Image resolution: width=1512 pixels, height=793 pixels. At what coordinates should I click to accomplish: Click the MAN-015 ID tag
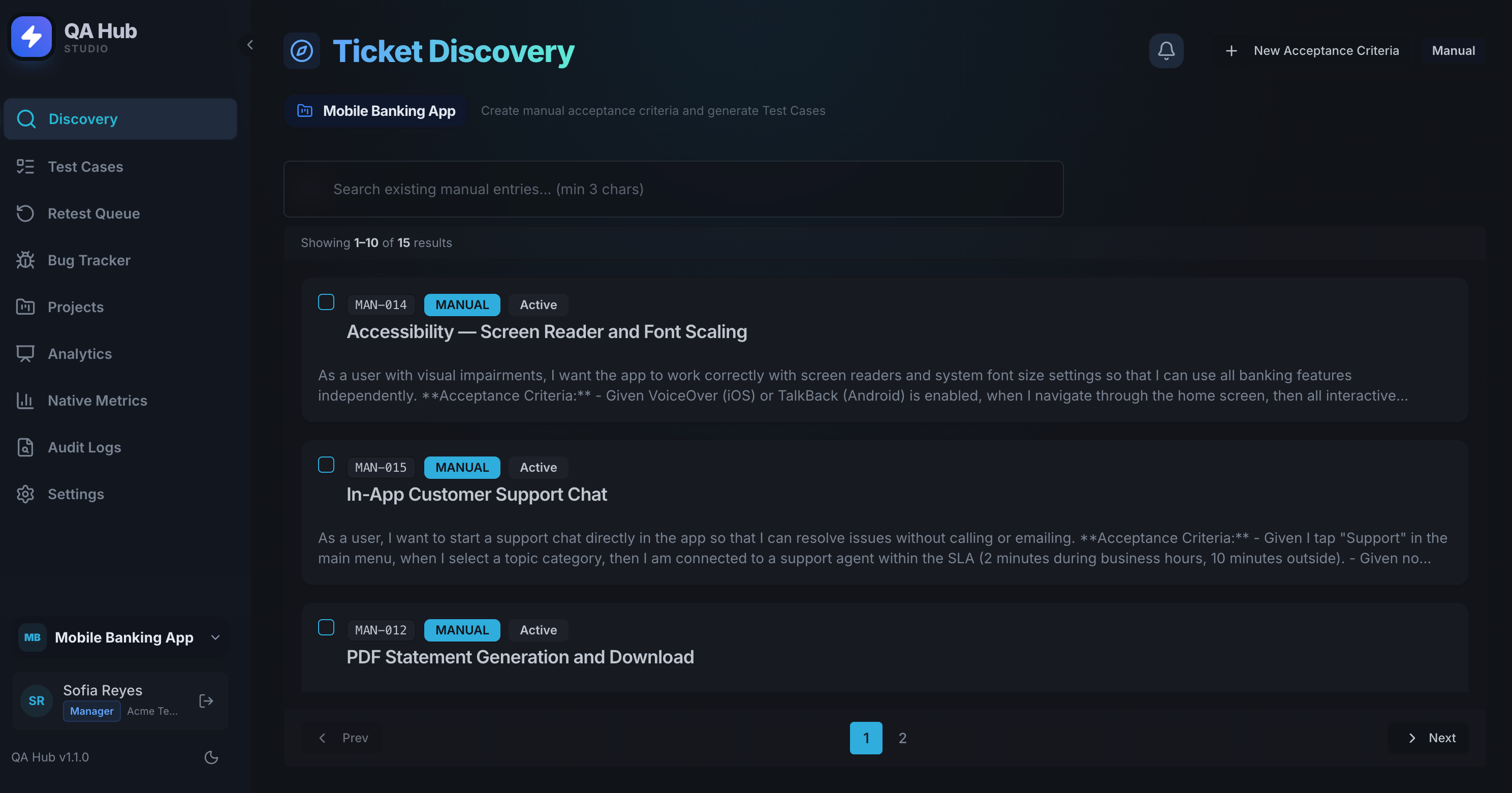click(x=381, y=468)
